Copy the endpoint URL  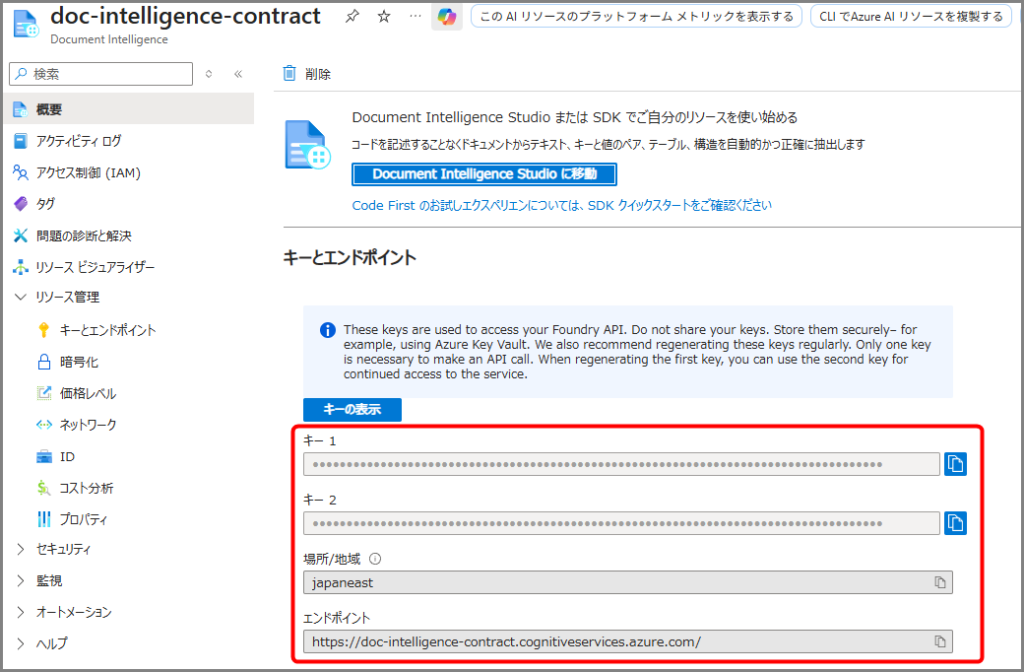[939, 641]
